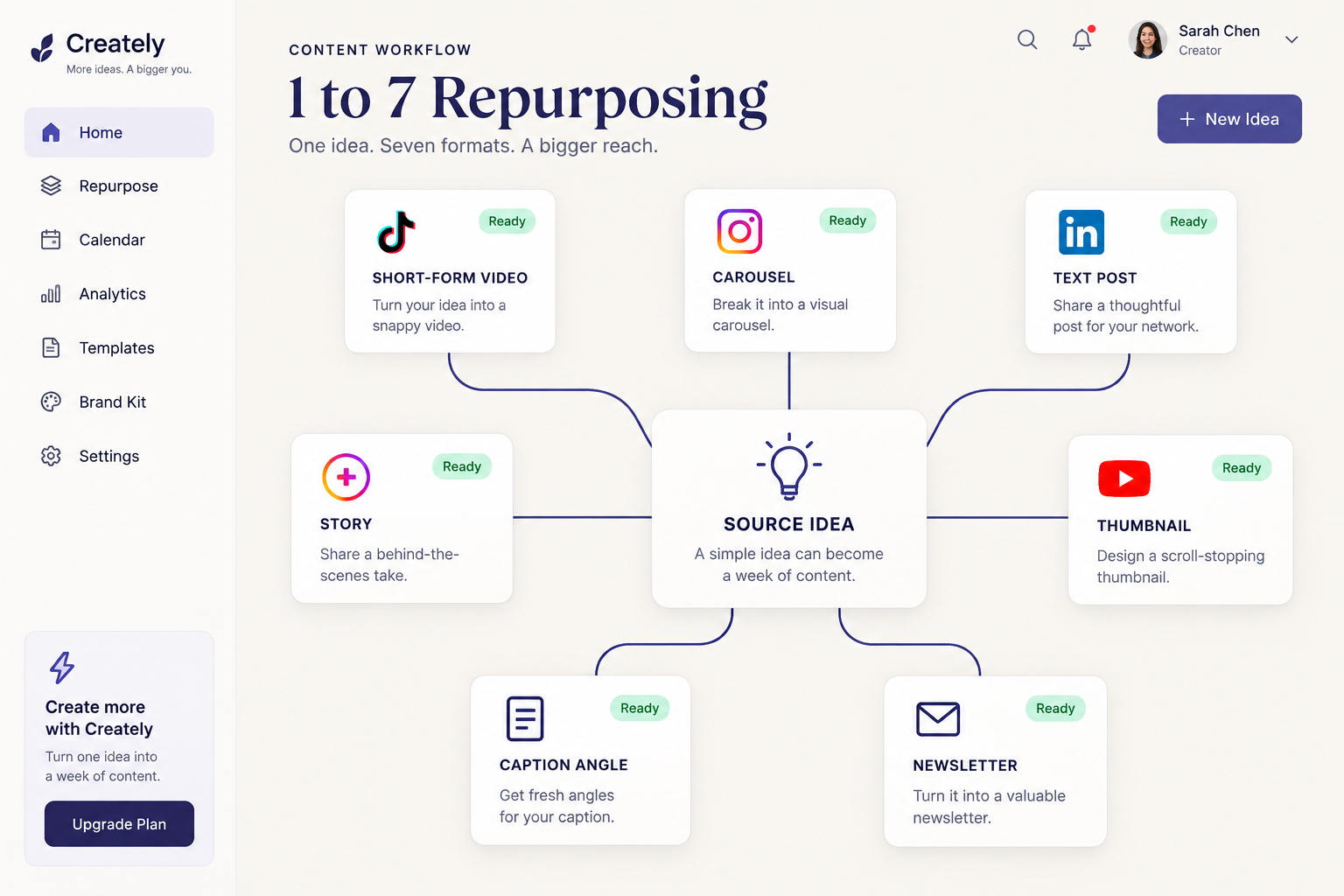Screen dimensions: 1344x896
Task: Select the CAPTION ANGLE card title
Action: pyautogui.click(x=563, y=765)
